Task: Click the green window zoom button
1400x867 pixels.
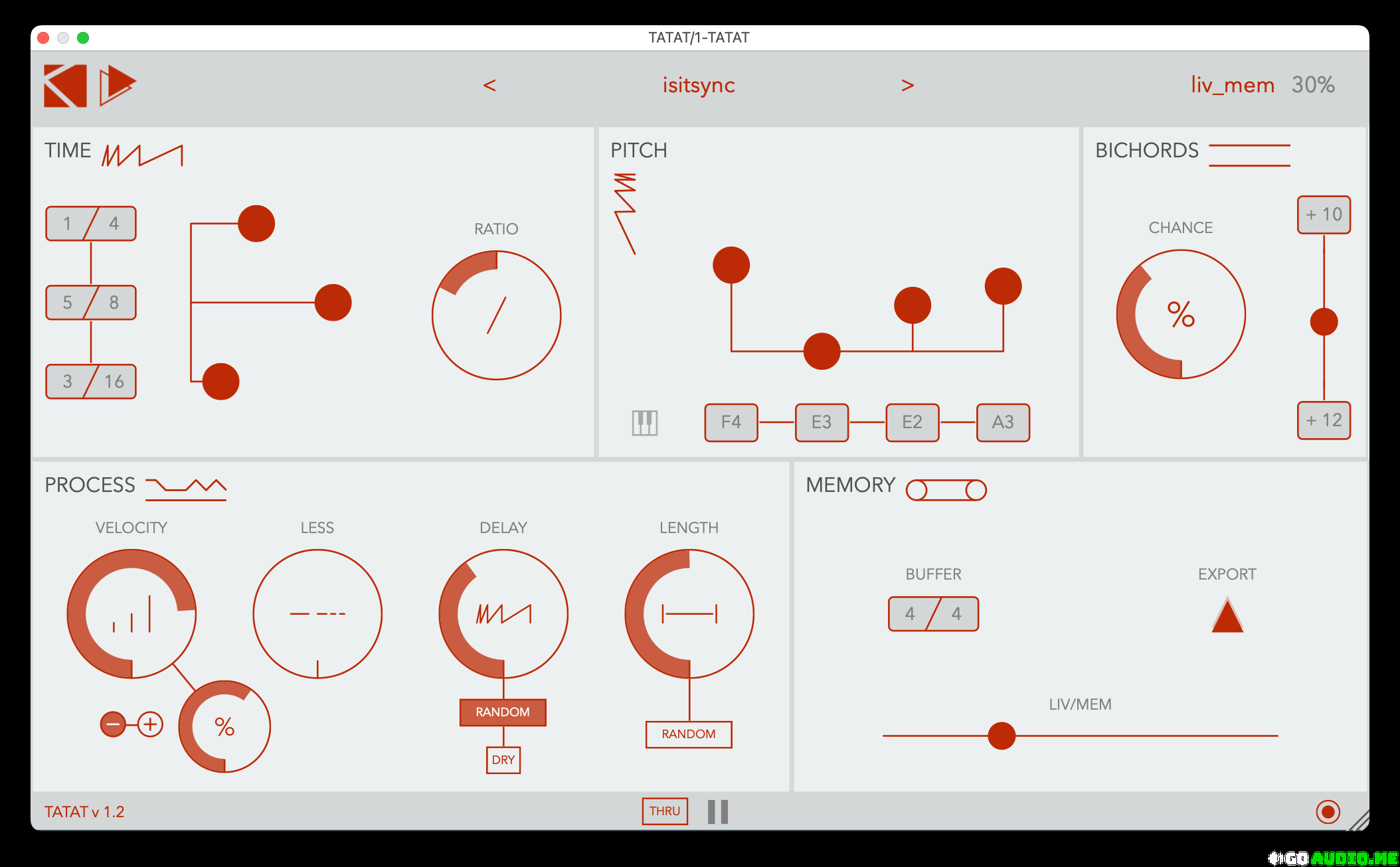Action: 83,38
